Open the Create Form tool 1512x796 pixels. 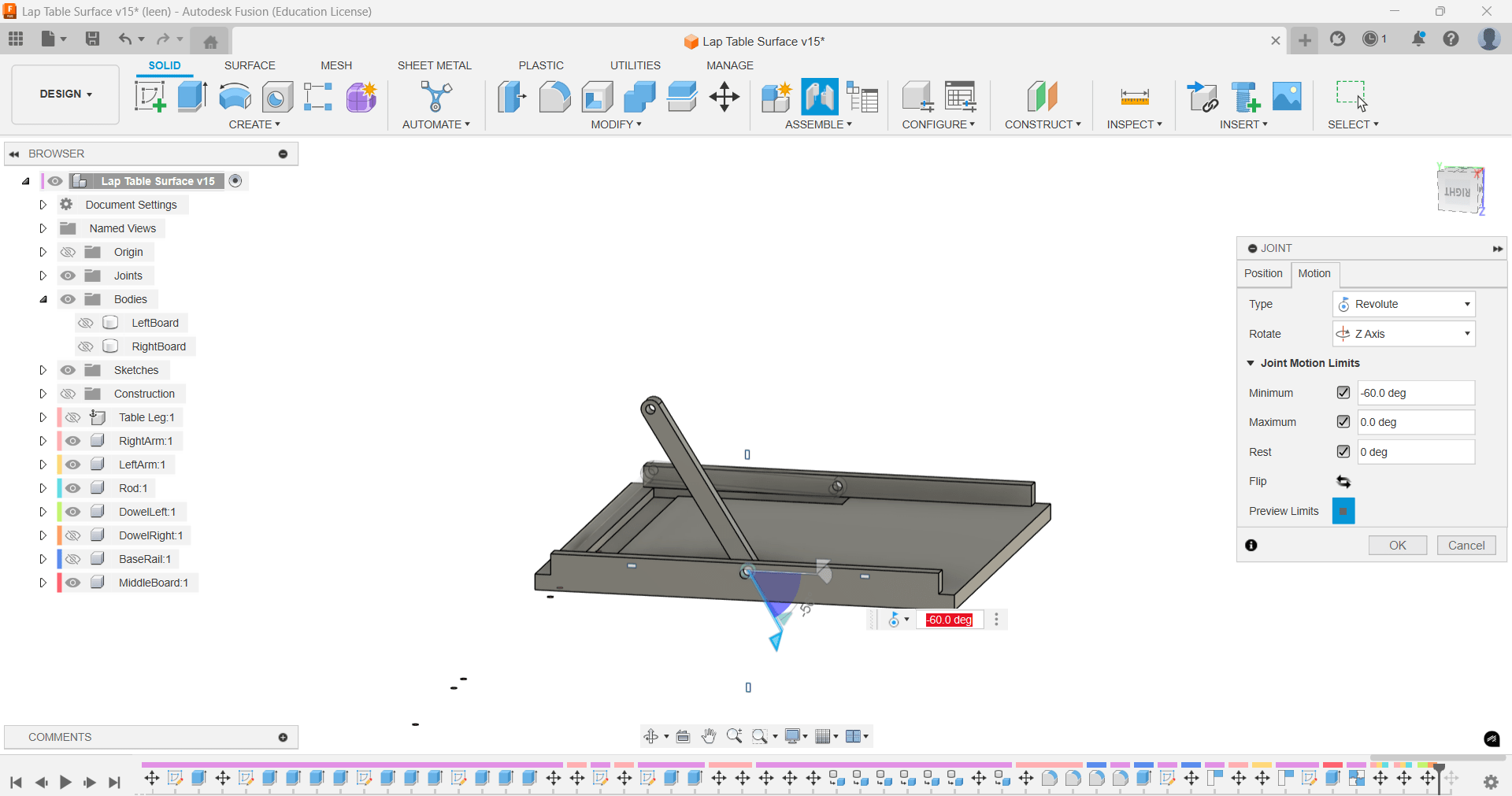(361, 97)
